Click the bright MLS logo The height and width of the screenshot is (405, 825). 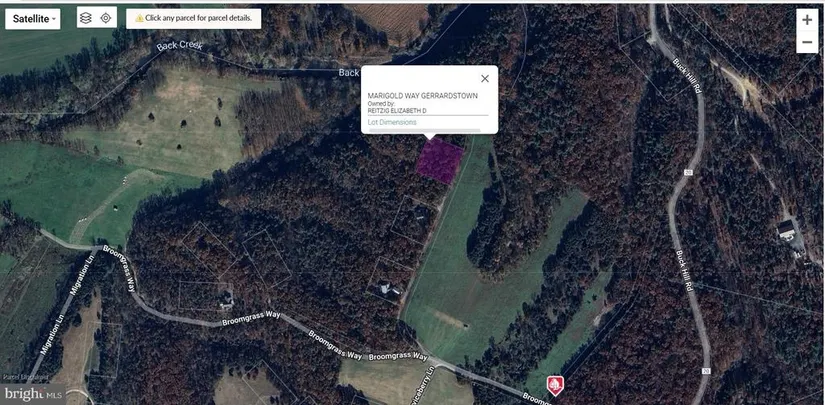(33, 393)
